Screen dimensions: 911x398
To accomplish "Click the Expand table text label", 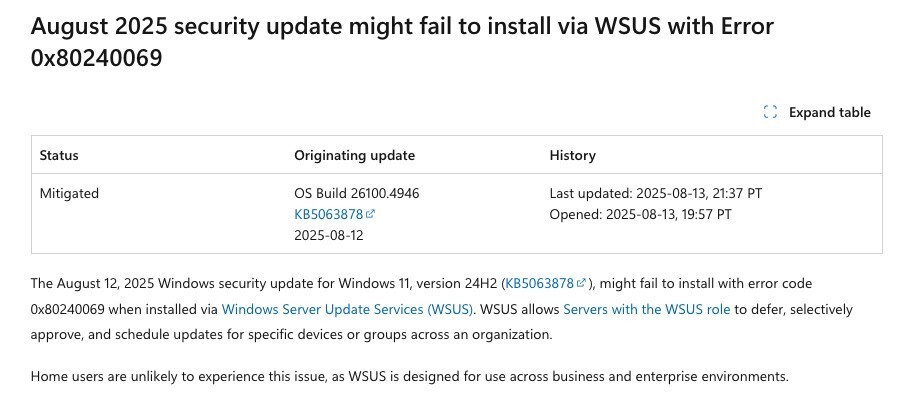I will click(x=830, y=112).
